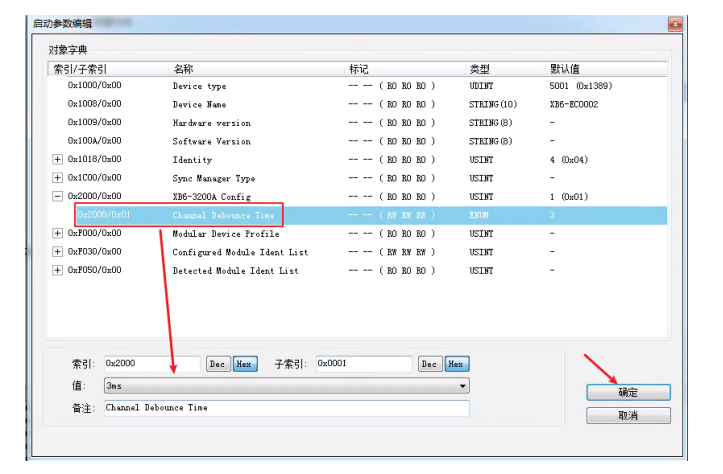
Task: Click the 索引 input field containing 0x2000
Action: 152,364
